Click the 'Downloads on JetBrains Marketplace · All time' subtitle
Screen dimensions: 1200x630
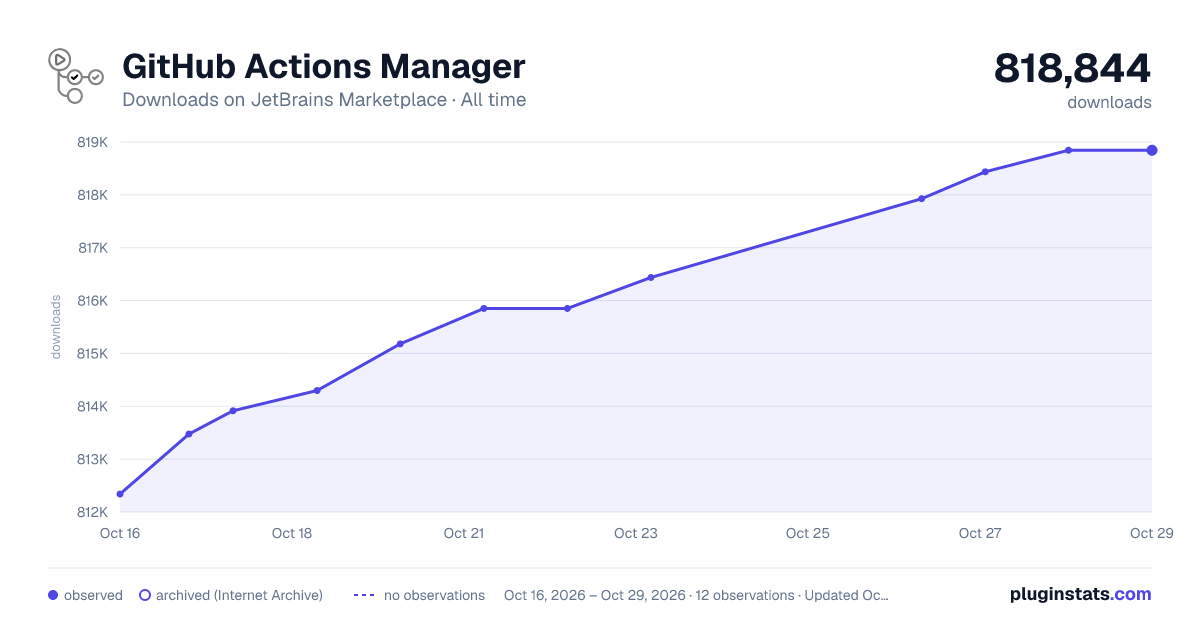(324, 100)
